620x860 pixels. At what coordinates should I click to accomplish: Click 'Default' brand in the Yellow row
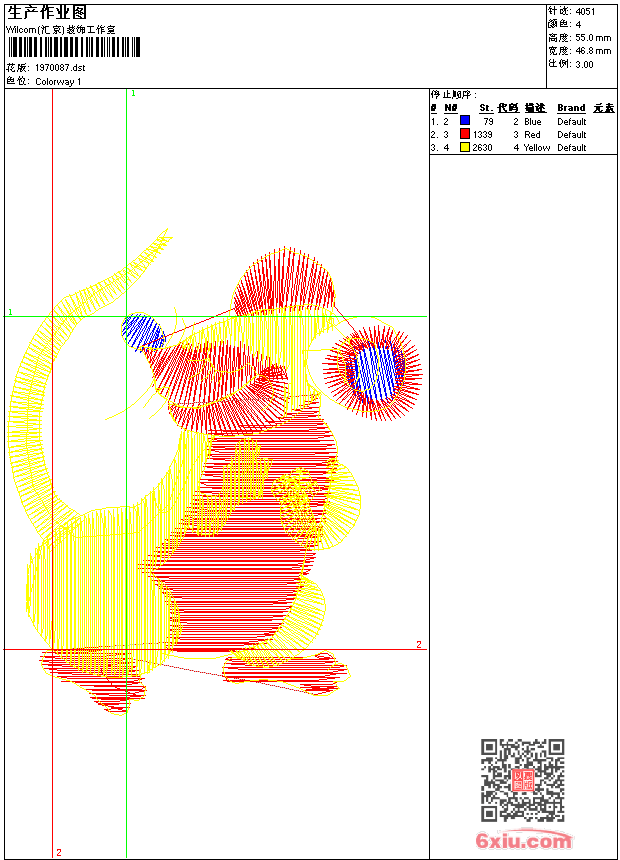point(572,148)
